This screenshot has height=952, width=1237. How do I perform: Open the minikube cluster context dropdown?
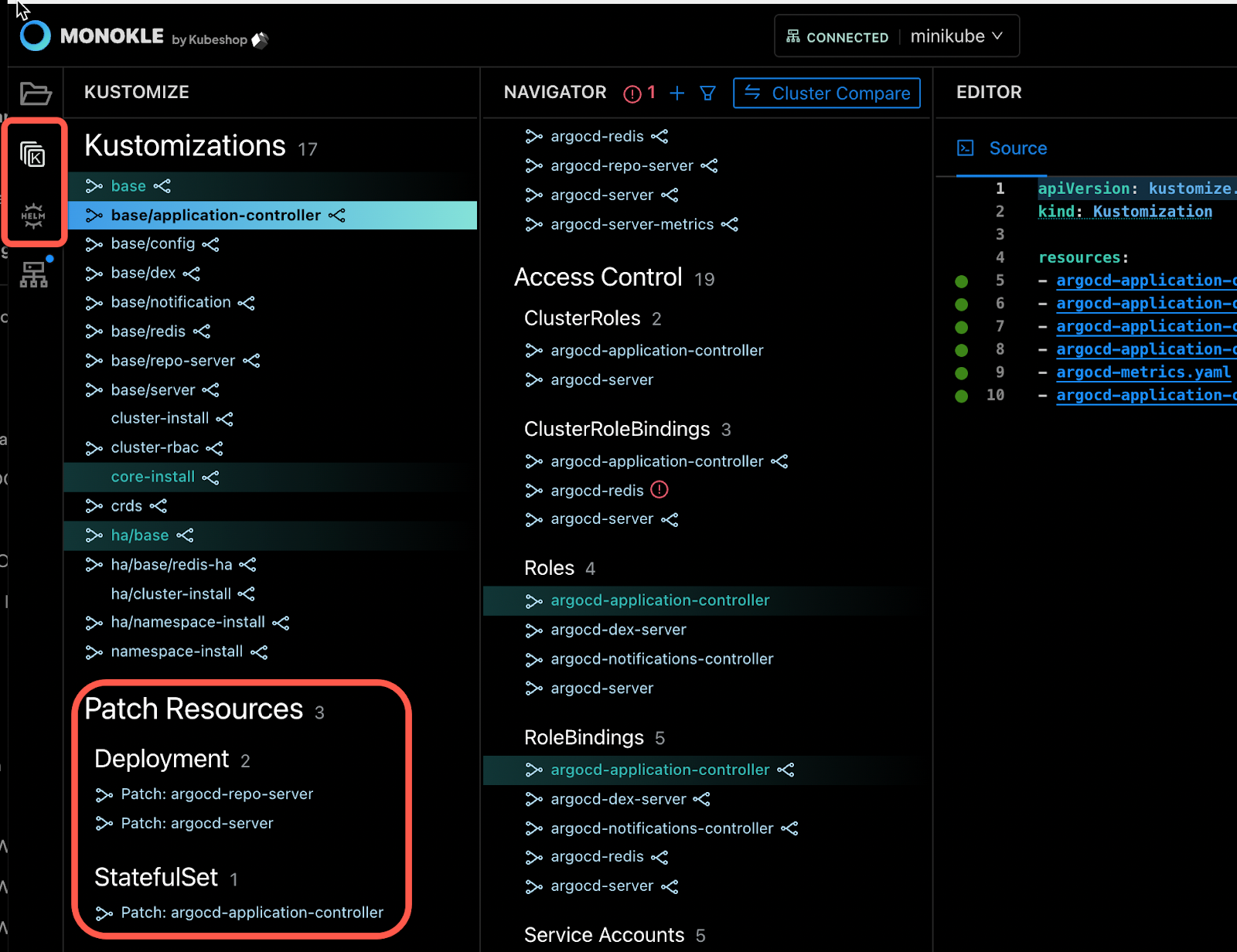[x=956, y=36]
